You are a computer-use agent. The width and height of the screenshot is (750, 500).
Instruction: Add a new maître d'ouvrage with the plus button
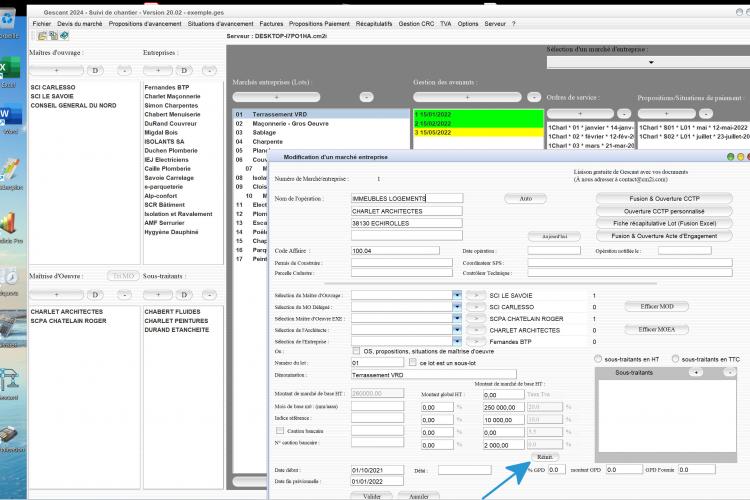[x=56, y=70]
